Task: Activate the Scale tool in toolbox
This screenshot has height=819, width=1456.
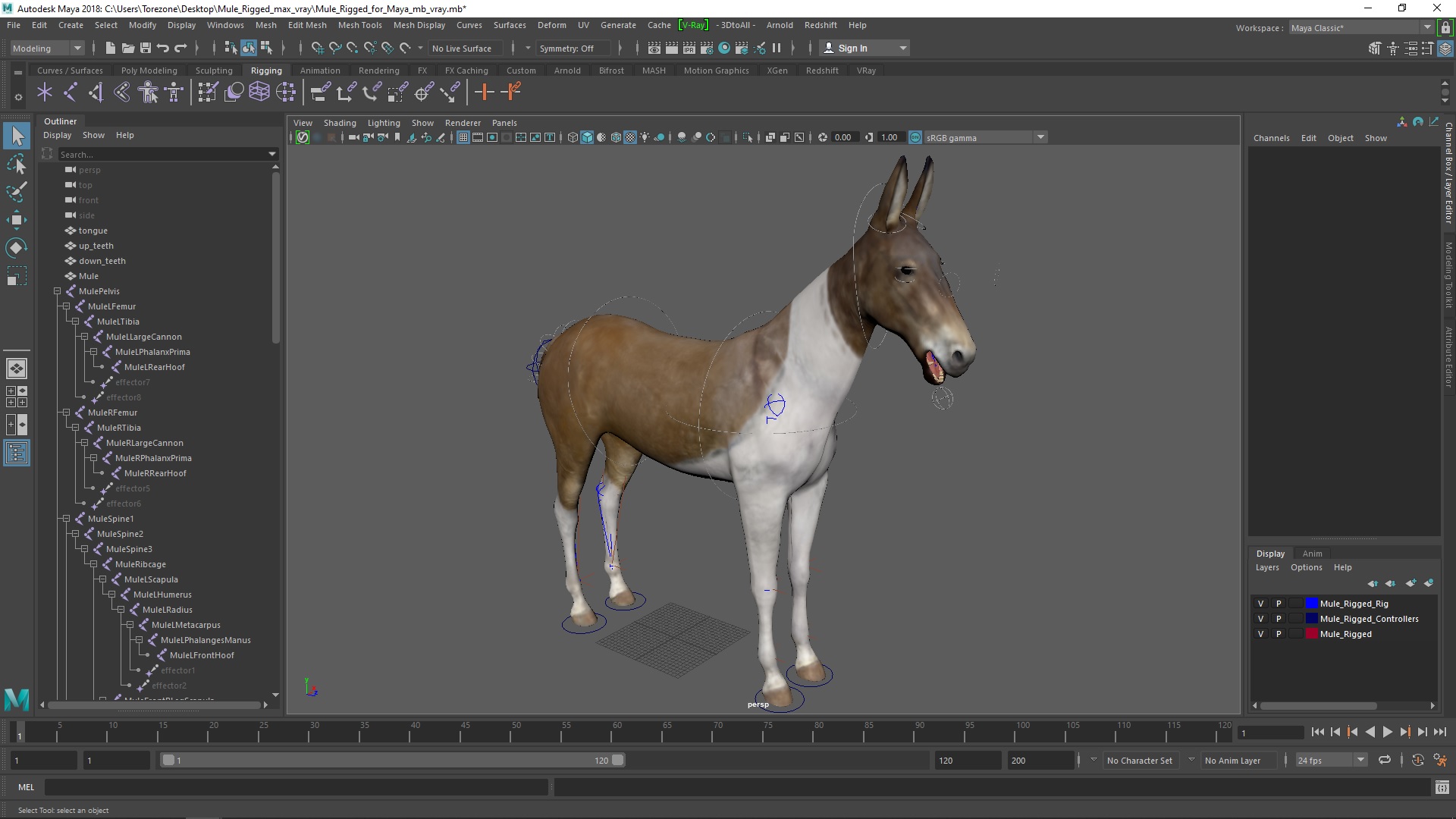Action: pos(17,276)
